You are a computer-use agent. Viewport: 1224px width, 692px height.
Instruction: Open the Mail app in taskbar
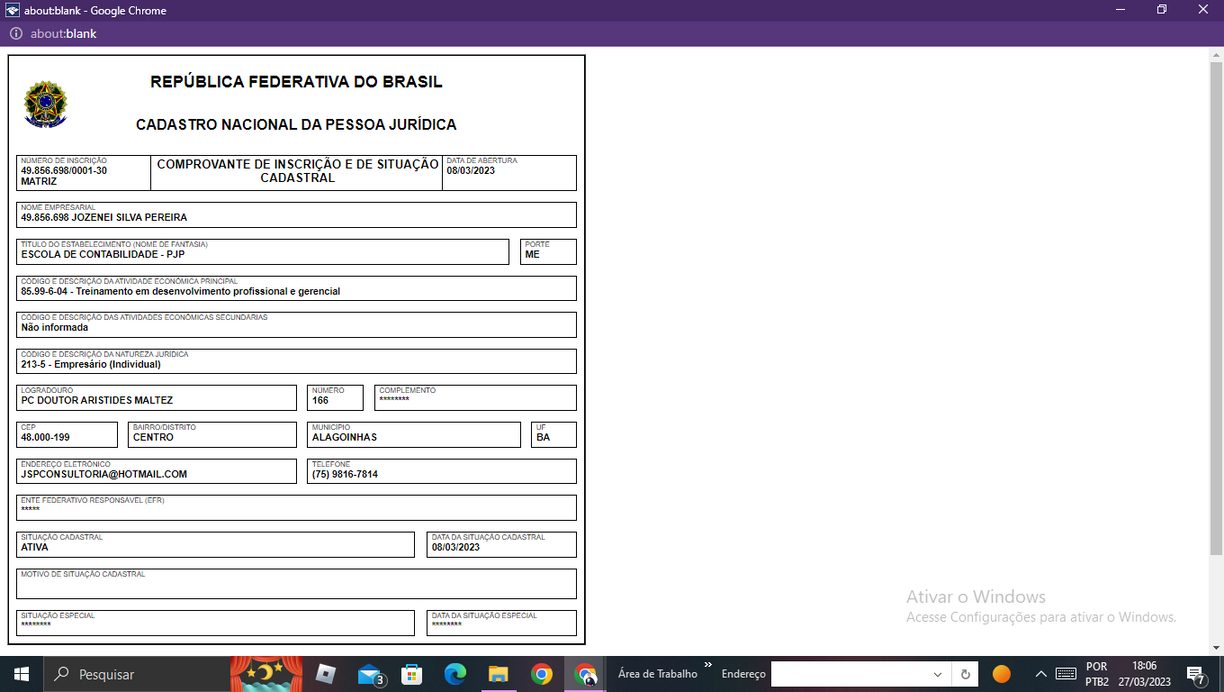370,674
